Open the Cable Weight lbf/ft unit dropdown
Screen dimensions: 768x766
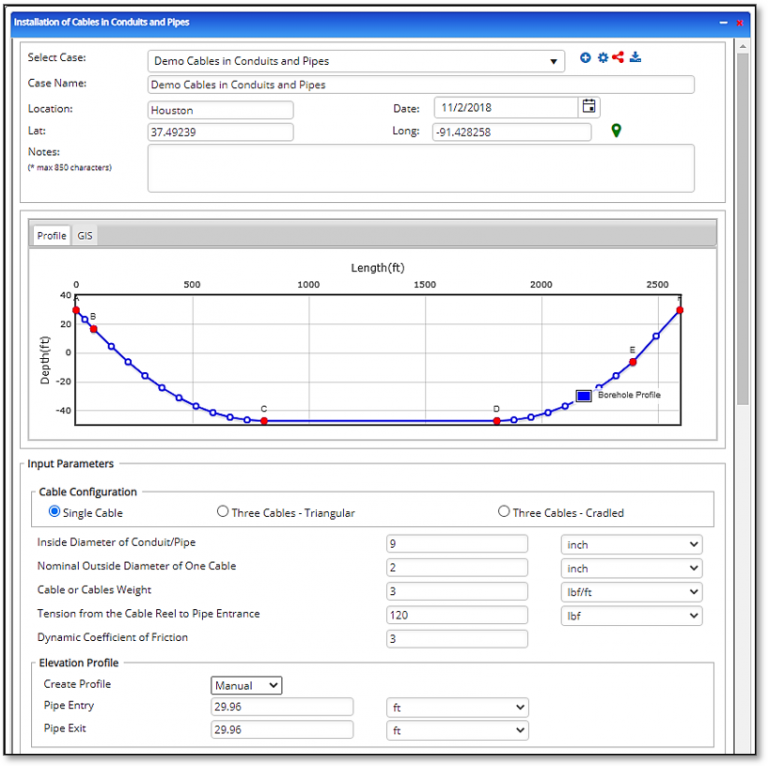(631, 592)
